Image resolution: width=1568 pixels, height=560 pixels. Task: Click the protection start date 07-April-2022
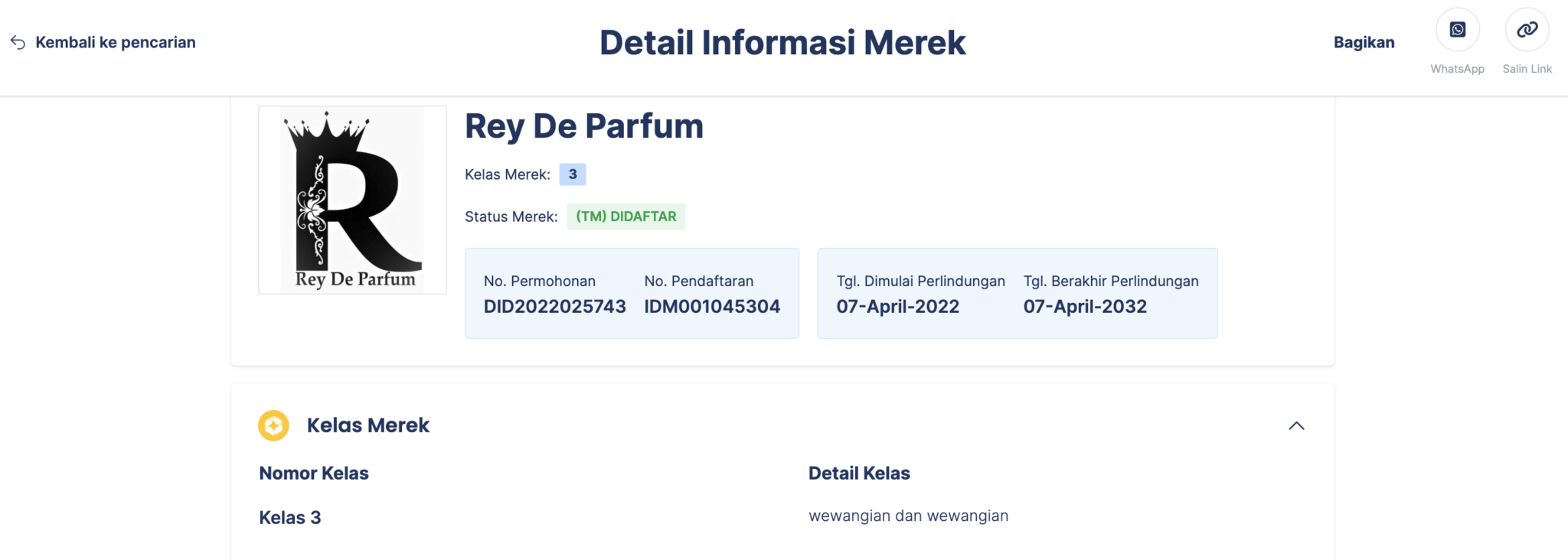click(897, 307)
